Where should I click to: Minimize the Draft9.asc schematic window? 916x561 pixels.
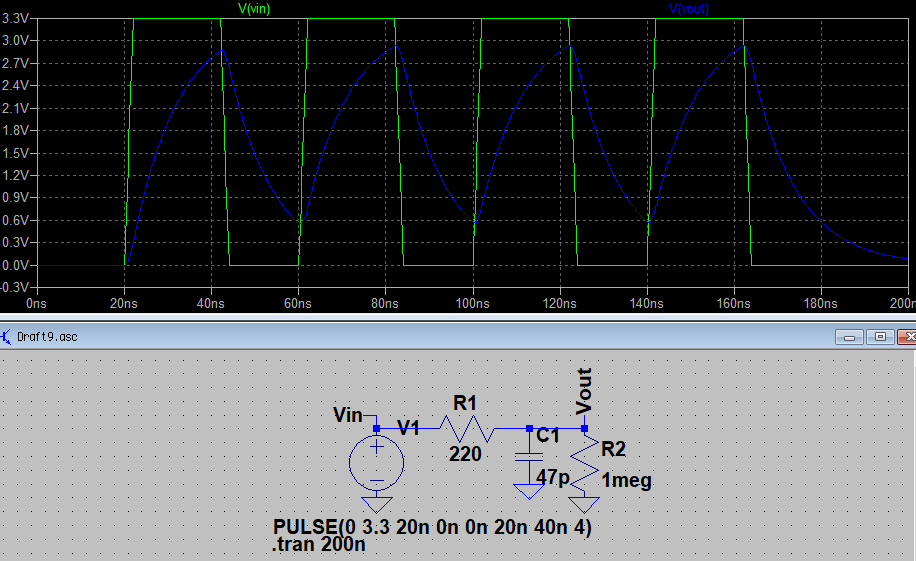click(850, 337)
